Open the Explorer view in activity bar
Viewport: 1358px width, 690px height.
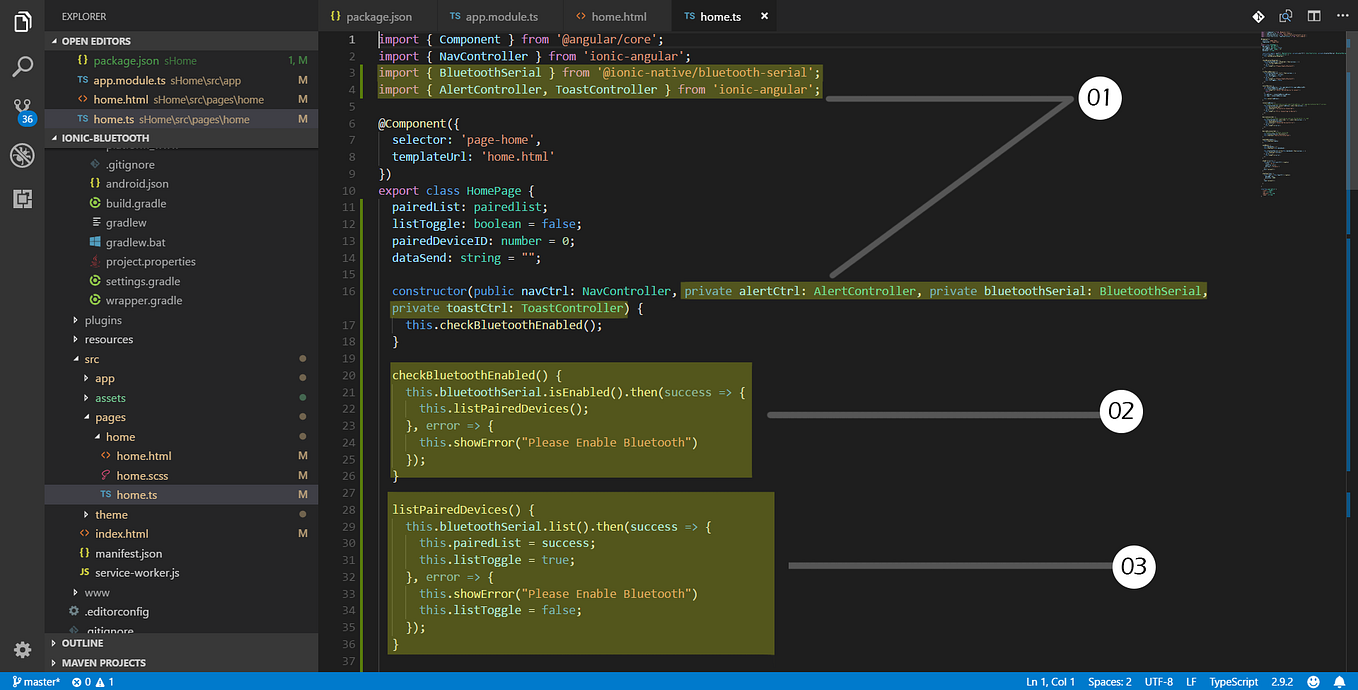coord(22,21)
